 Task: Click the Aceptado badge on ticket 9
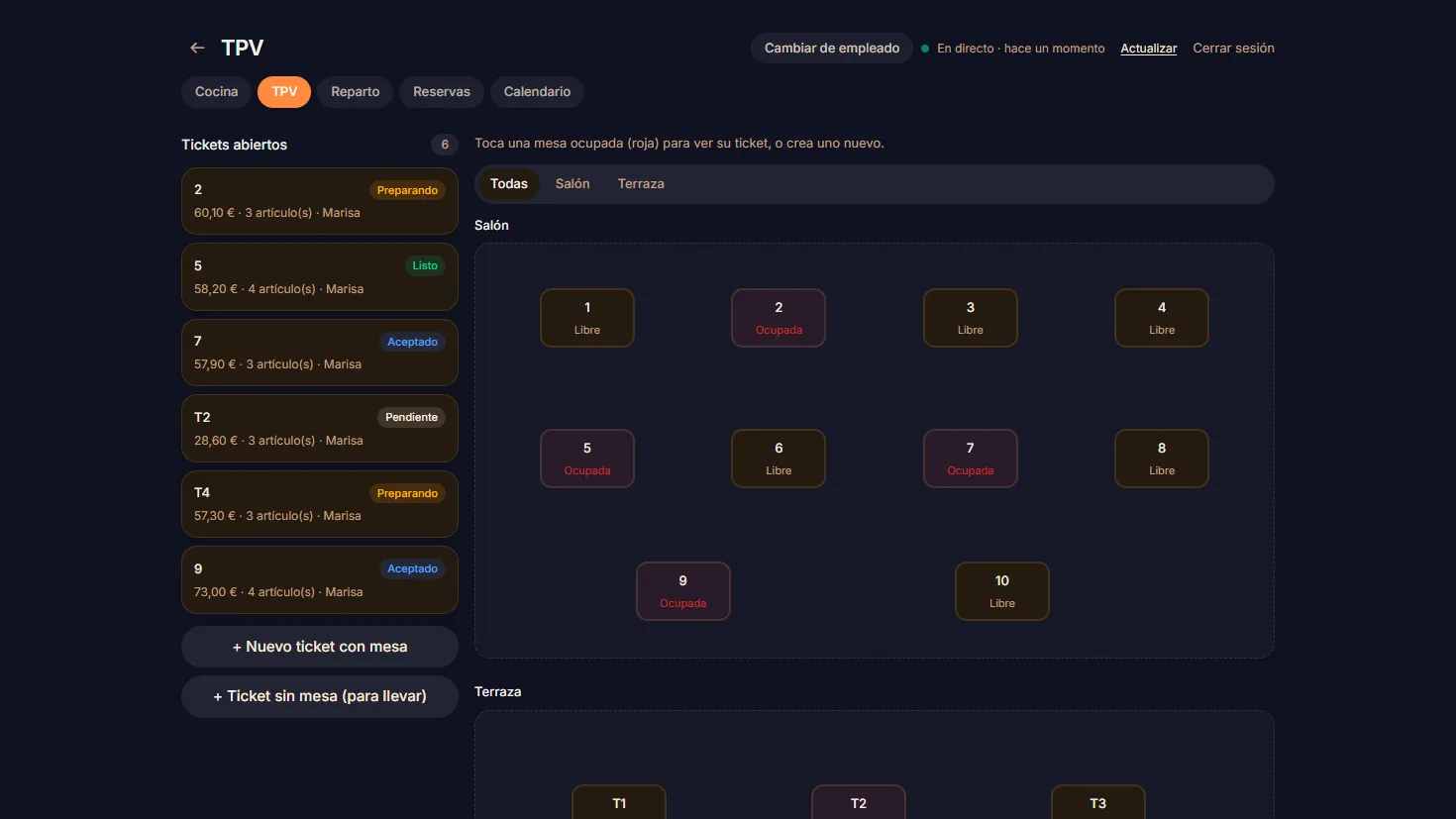point(412,568)
